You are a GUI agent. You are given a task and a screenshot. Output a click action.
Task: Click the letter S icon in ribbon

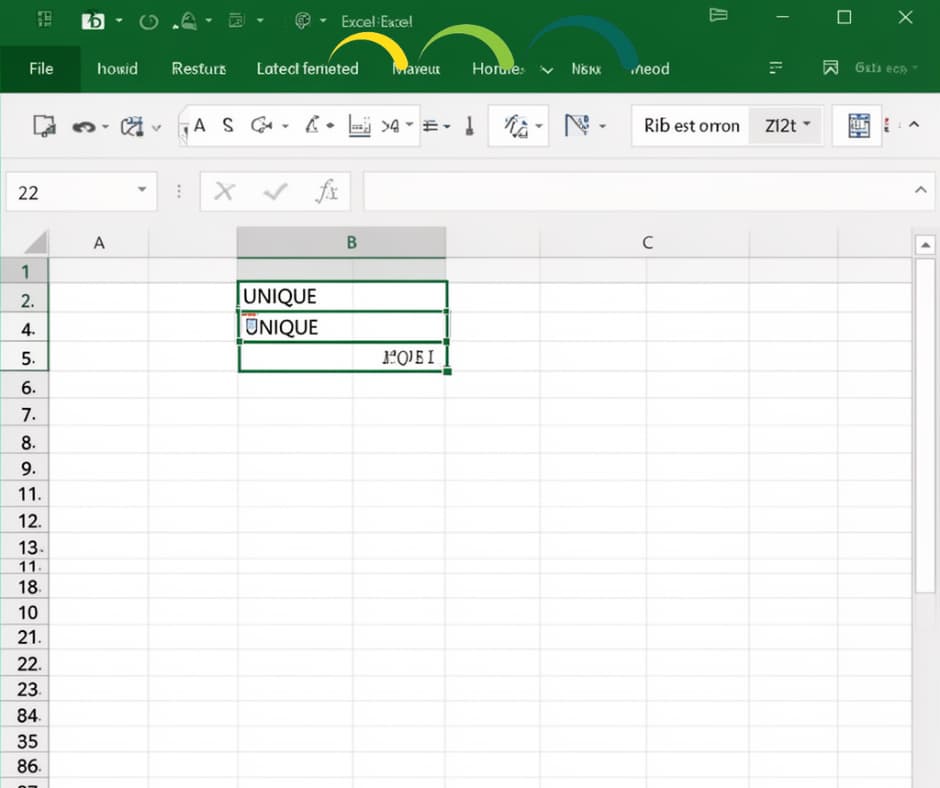227,125
